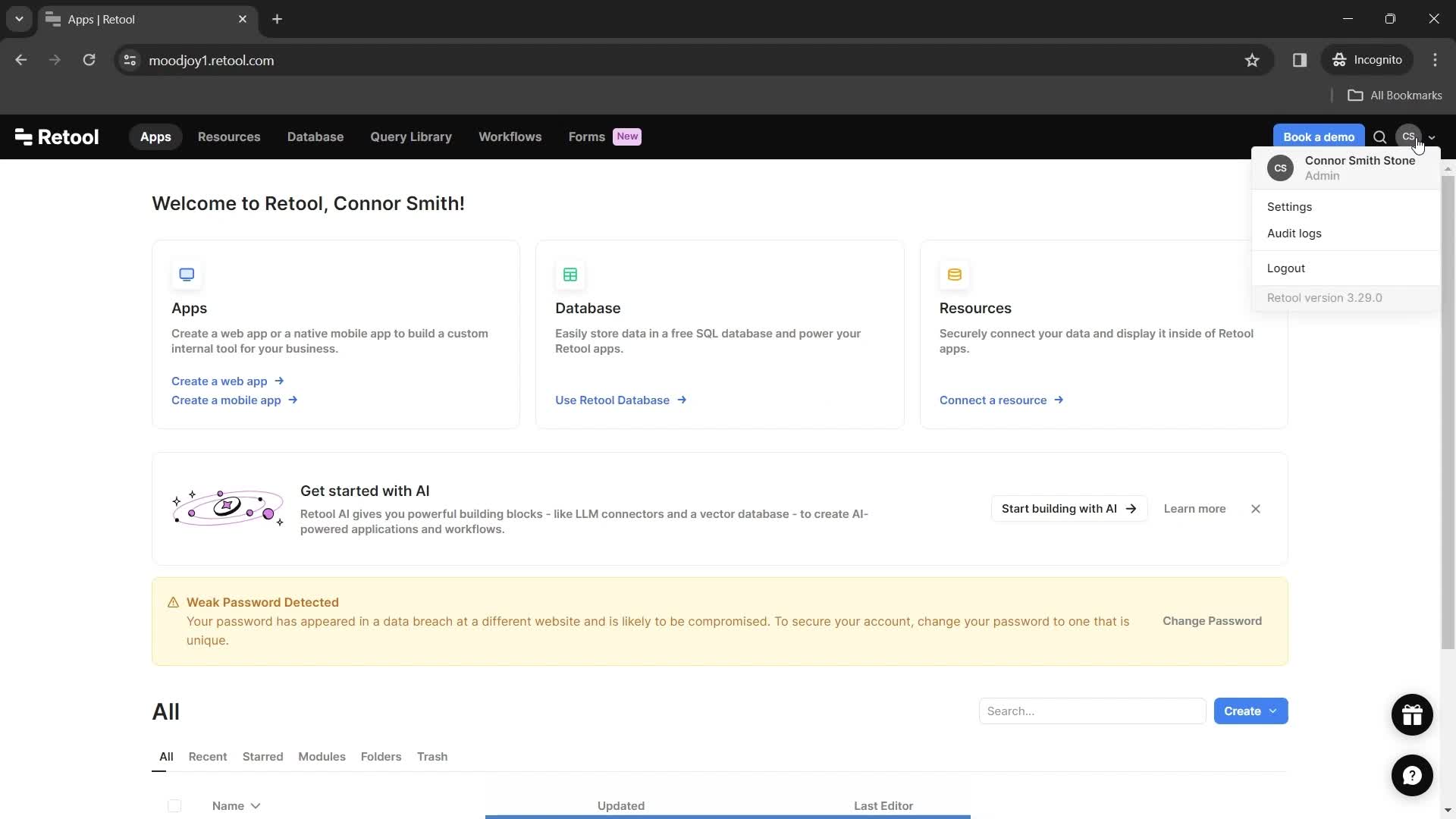Select the warning triangle weak password icon
The width and height of the screenshot is (1456, 819).
coord(173,602)
